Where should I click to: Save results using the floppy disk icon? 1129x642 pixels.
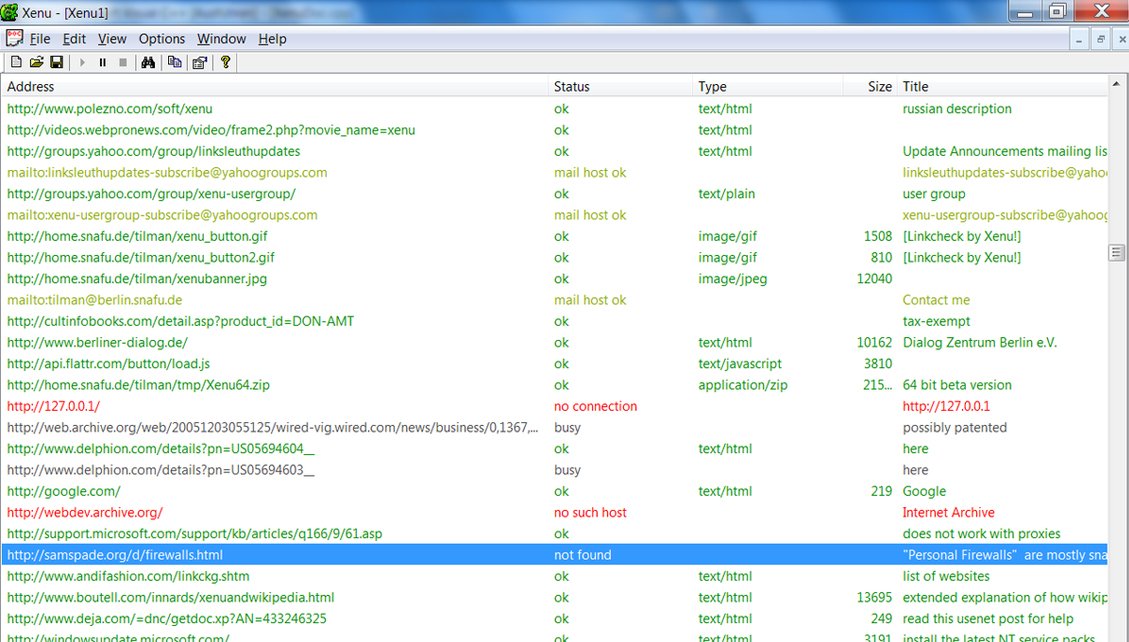56,63
